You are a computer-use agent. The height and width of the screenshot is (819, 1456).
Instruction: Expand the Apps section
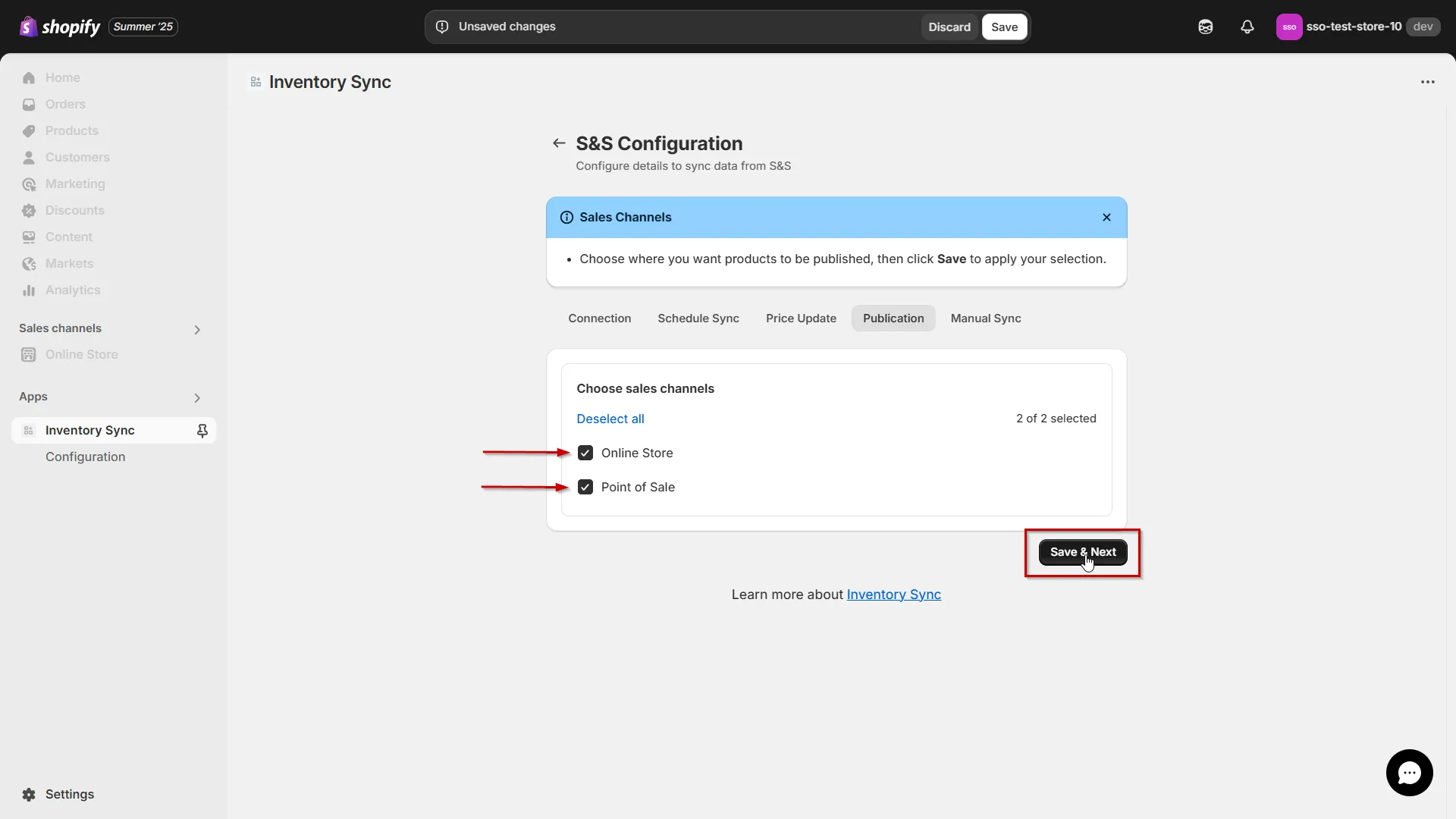pyautogui.click(x=196, y=397)
